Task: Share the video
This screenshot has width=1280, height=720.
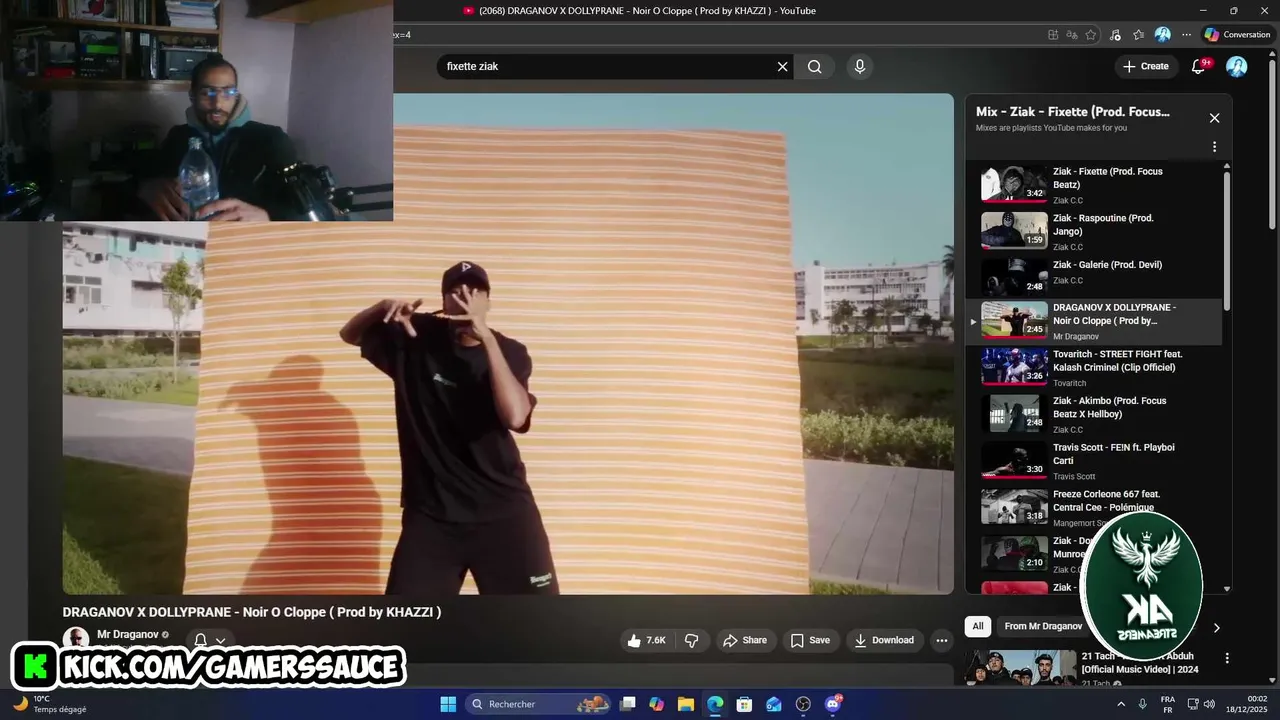Action: pyautogui.click(x=745, y=640)
